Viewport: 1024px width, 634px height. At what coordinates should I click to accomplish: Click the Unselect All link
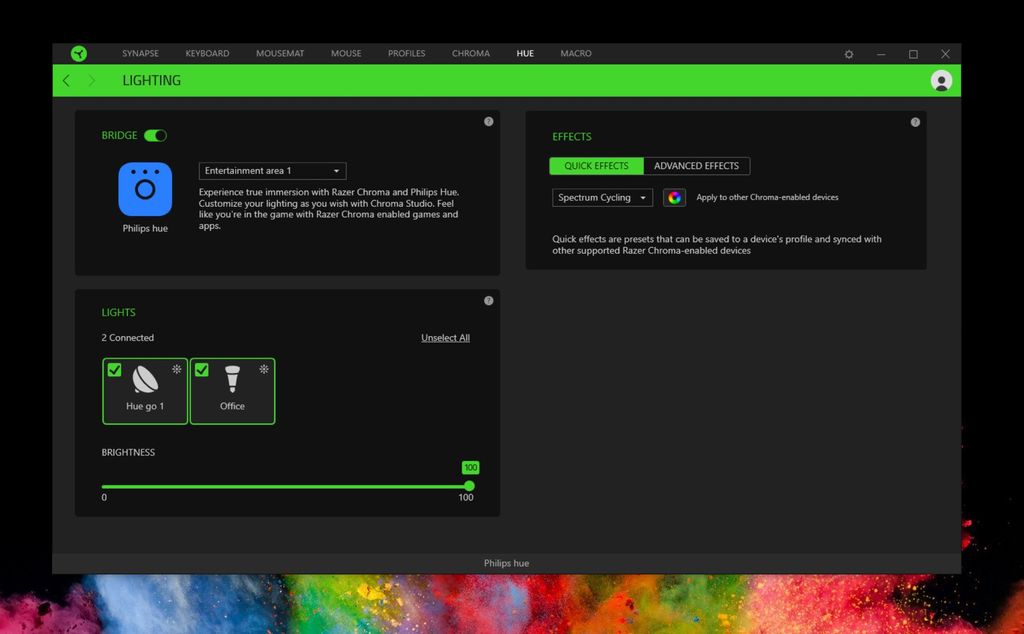coord(445,337)
